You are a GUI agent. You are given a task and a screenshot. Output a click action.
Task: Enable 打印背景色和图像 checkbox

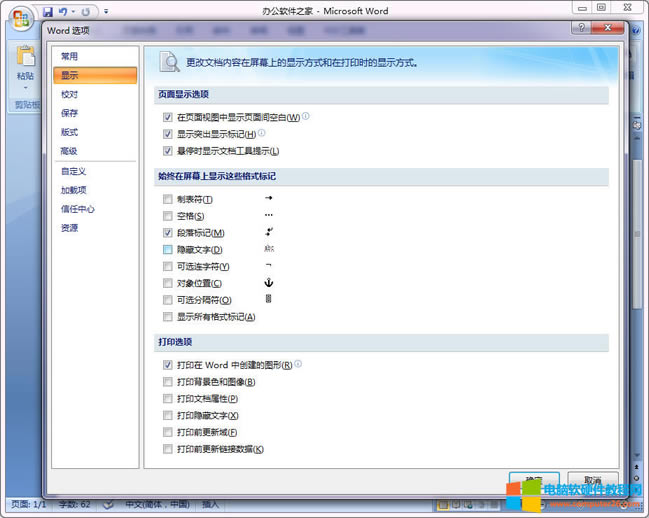(x=168, y=382)
